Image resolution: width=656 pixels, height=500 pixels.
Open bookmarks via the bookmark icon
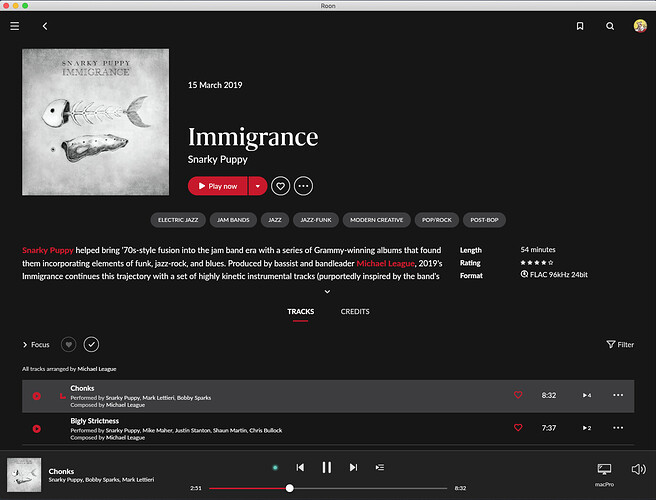[580, 26]
